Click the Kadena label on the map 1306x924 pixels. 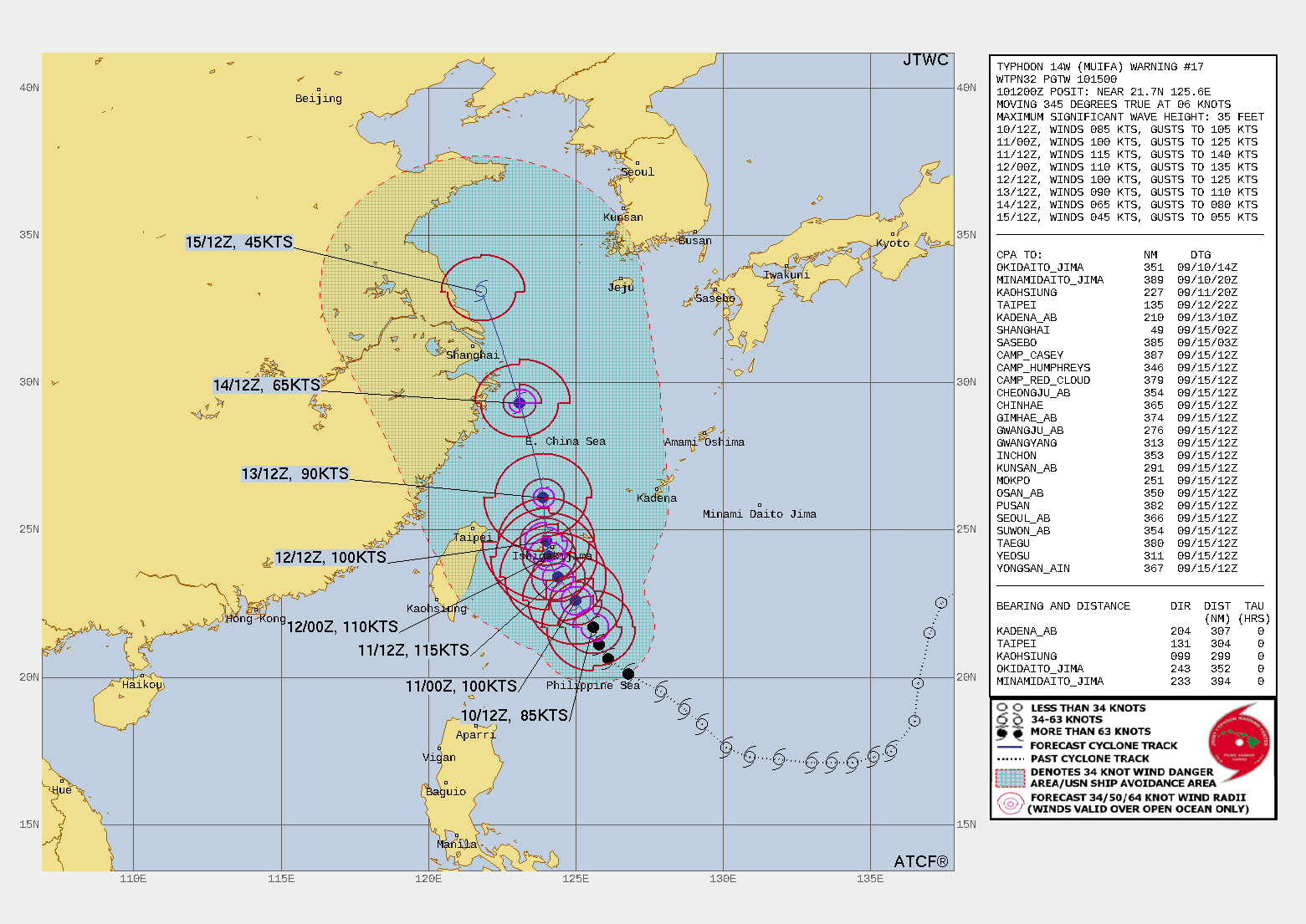click(657, 498)
